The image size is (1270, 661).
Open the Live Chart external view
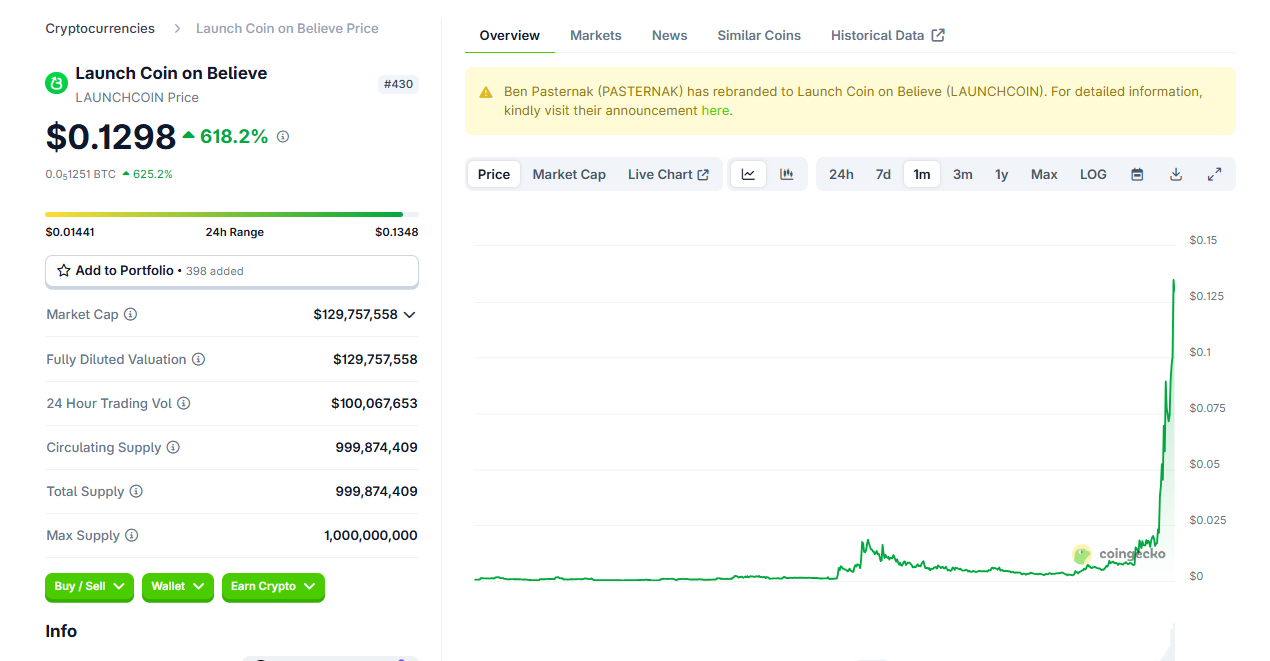tap(668, 174)
